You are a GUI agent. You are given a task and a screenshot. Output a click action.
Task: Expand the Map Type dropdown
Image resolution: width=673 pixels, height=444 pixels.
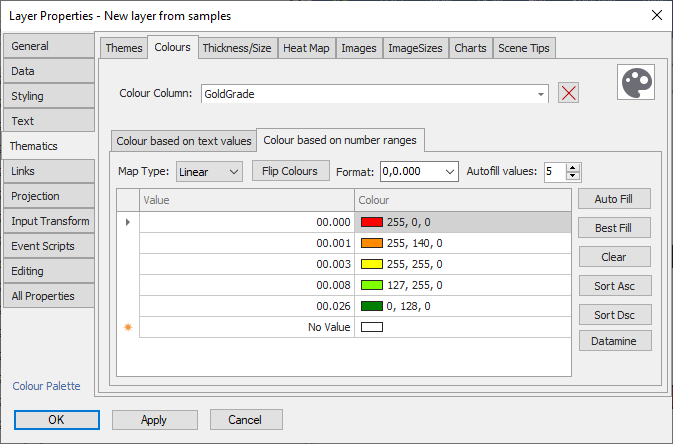234,172
